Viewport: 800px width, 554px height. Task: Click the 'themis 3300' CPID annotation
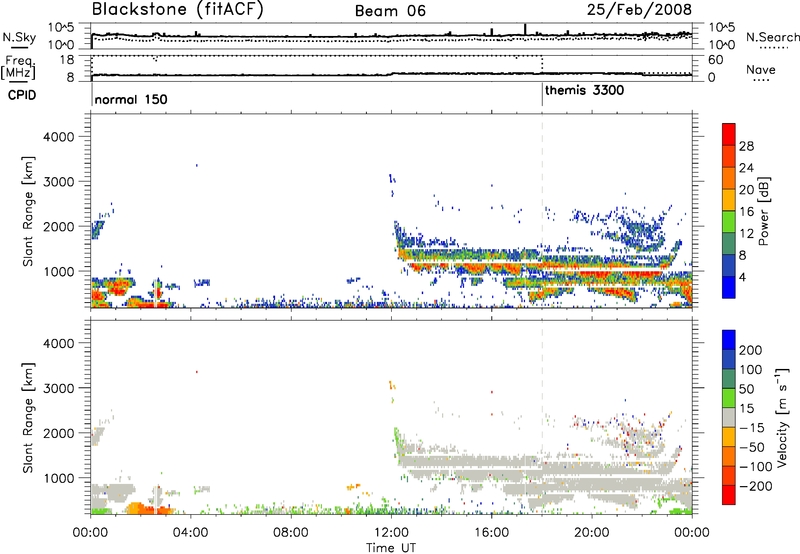tap(584, 91)
